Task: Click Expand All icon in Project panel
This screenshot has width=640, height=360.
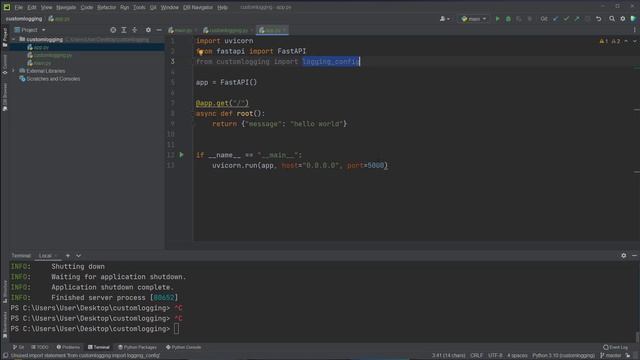Action: point(124,30)
